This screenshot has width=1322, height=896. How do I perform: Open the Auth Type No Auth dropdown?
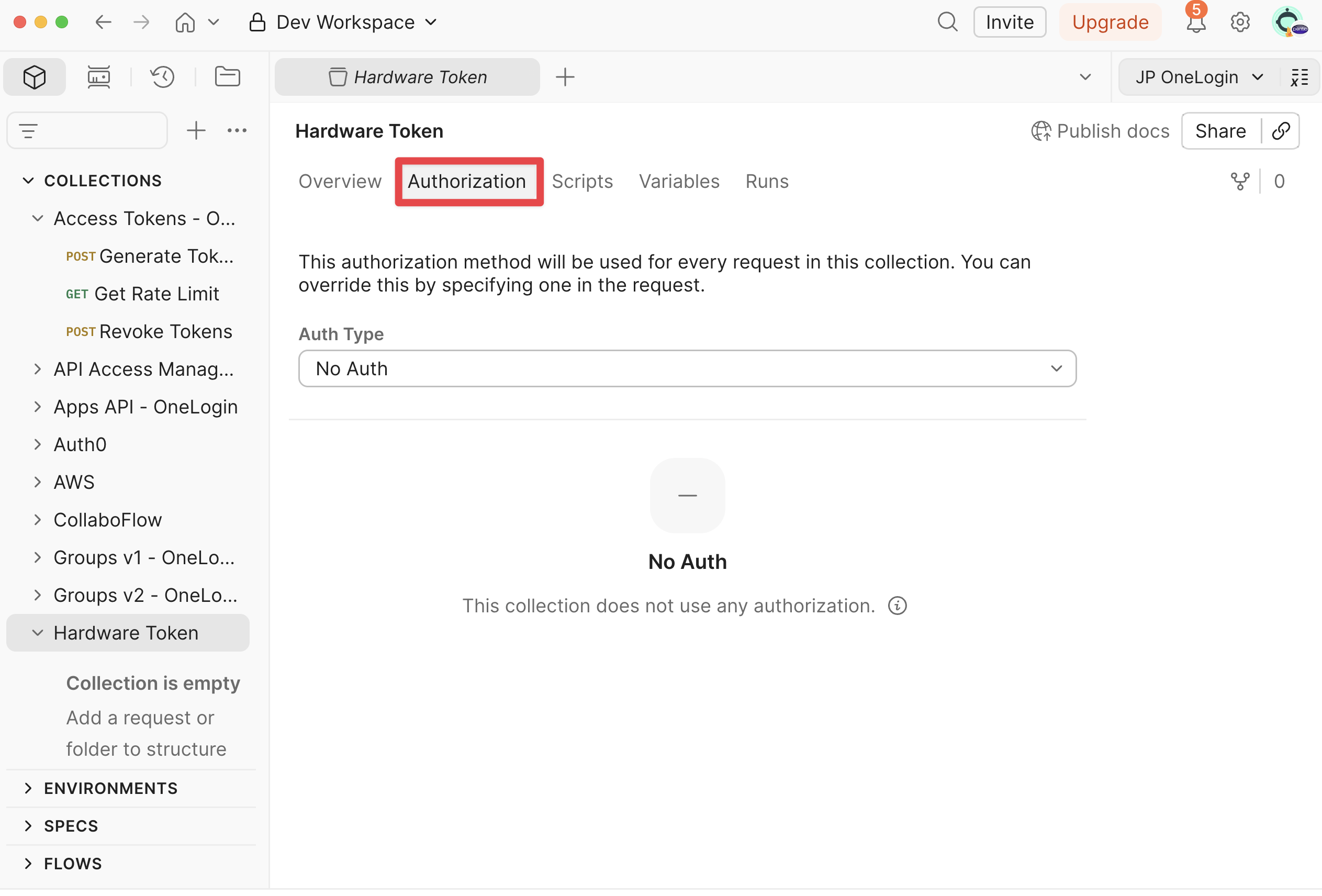point(687,368)
